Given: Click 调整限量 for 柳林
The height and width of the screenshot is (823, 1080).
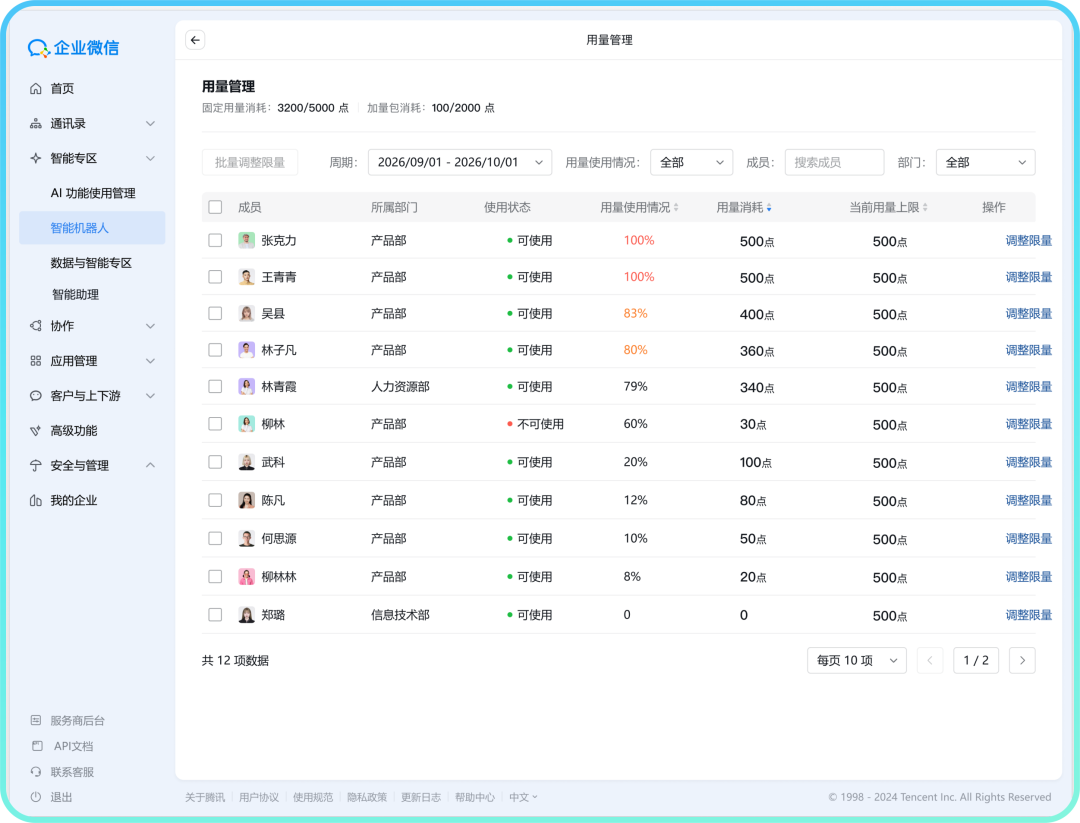Looking at the screenshot, I should 1028,424.
